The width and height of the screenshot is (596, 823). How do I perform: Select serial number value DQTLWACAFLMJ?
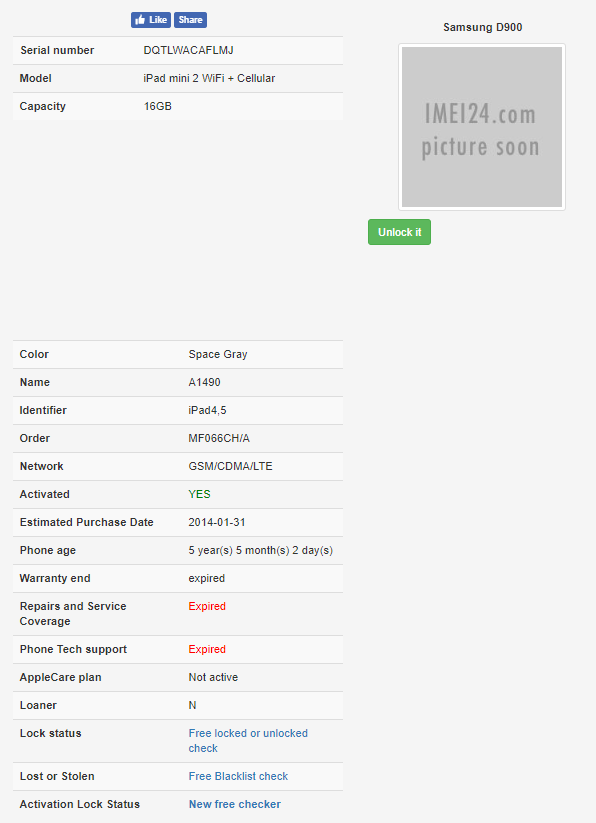(x=188, y=50)
